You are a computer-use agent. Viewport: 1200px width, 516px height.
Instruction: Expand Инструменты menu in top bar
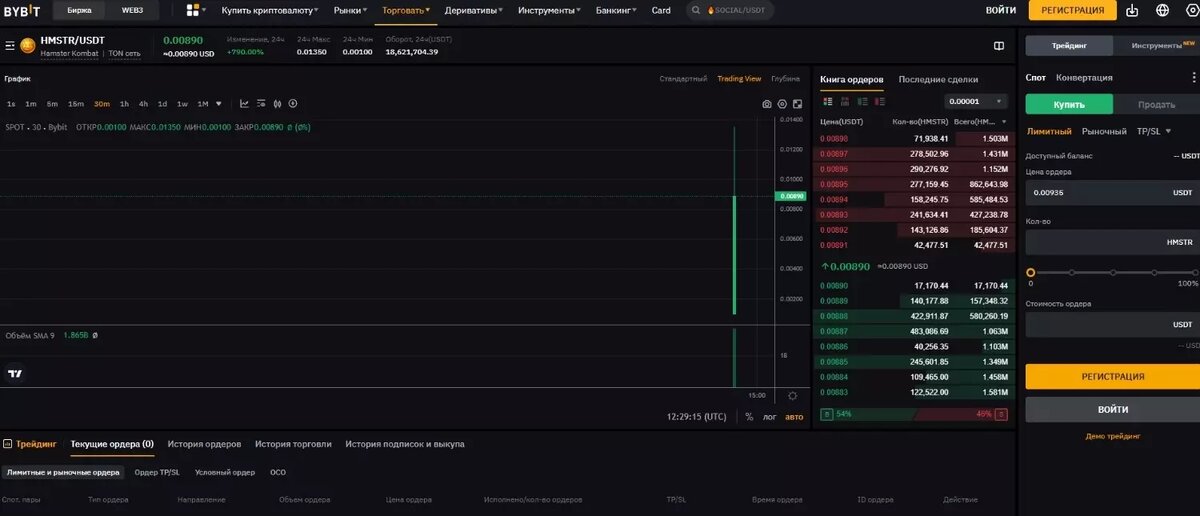(x=550, y=10)
